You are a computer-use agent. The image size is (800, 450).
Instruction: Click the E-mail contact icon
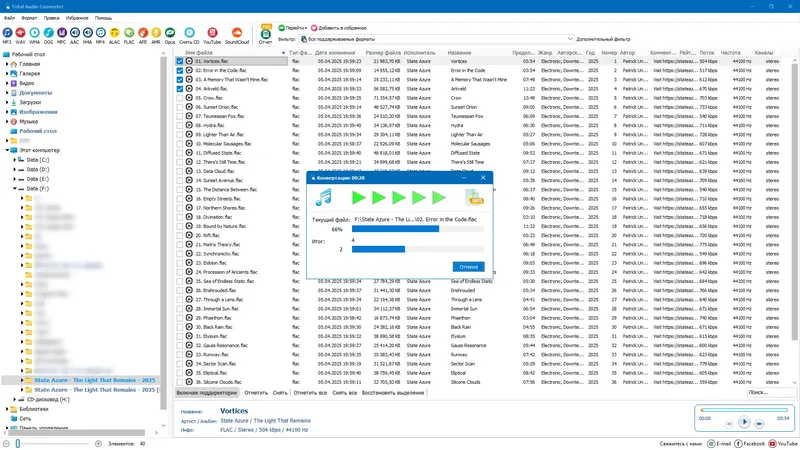point(711,443)
